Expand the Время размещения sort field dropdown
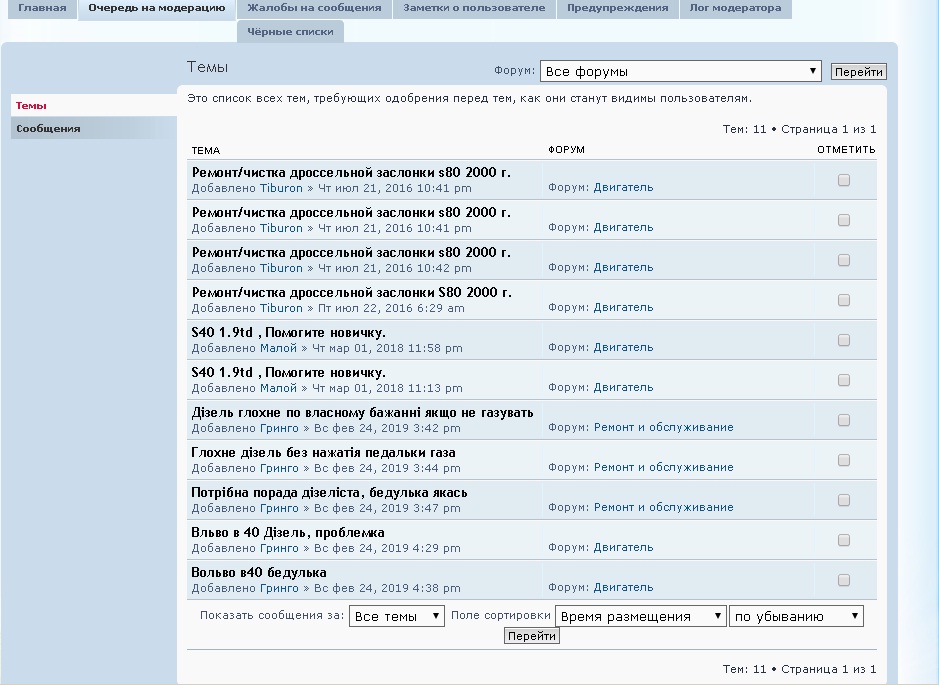Image resolution: width=939 pixels, height=685 pixels. tap(640, 617)
